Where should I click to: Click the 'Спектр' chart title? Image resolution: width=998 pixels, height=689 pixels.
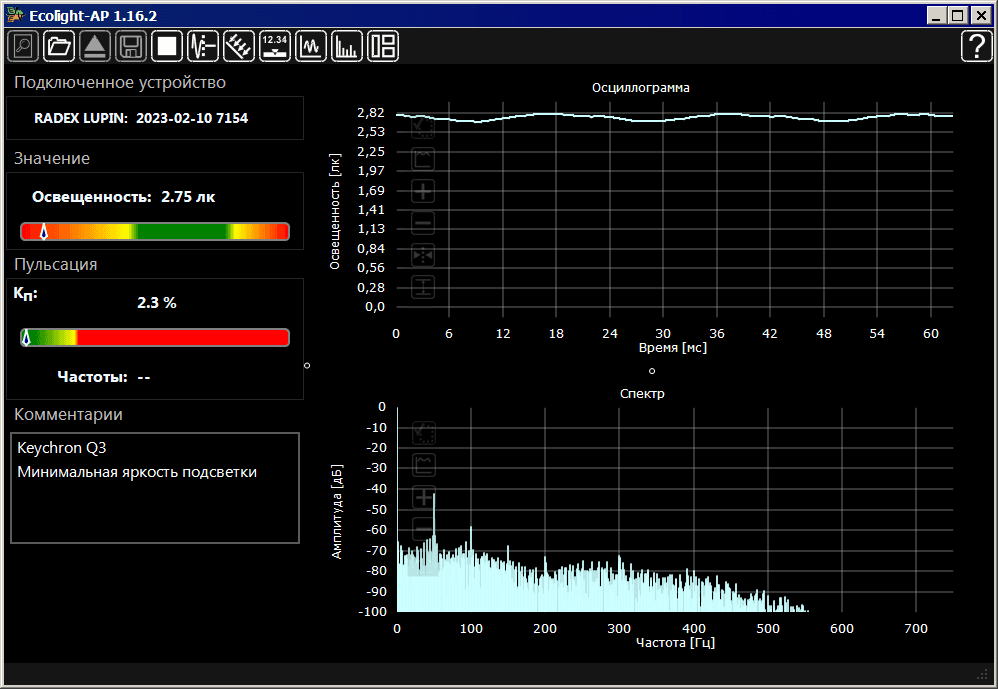[642, 394]
